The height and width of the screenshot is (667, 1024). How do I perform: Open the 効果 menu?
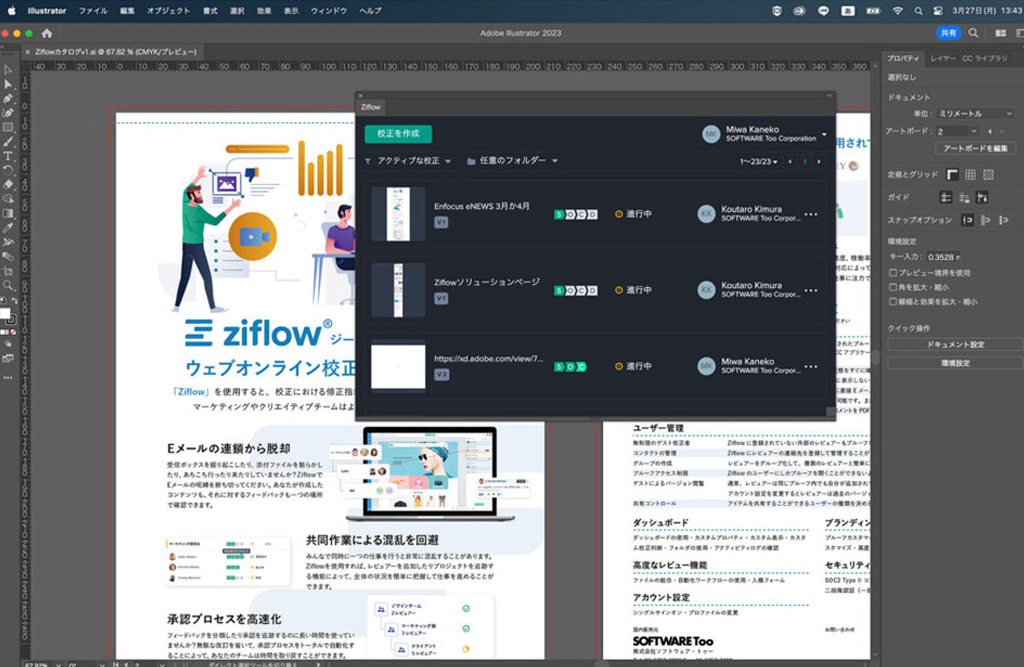point(264,11)
